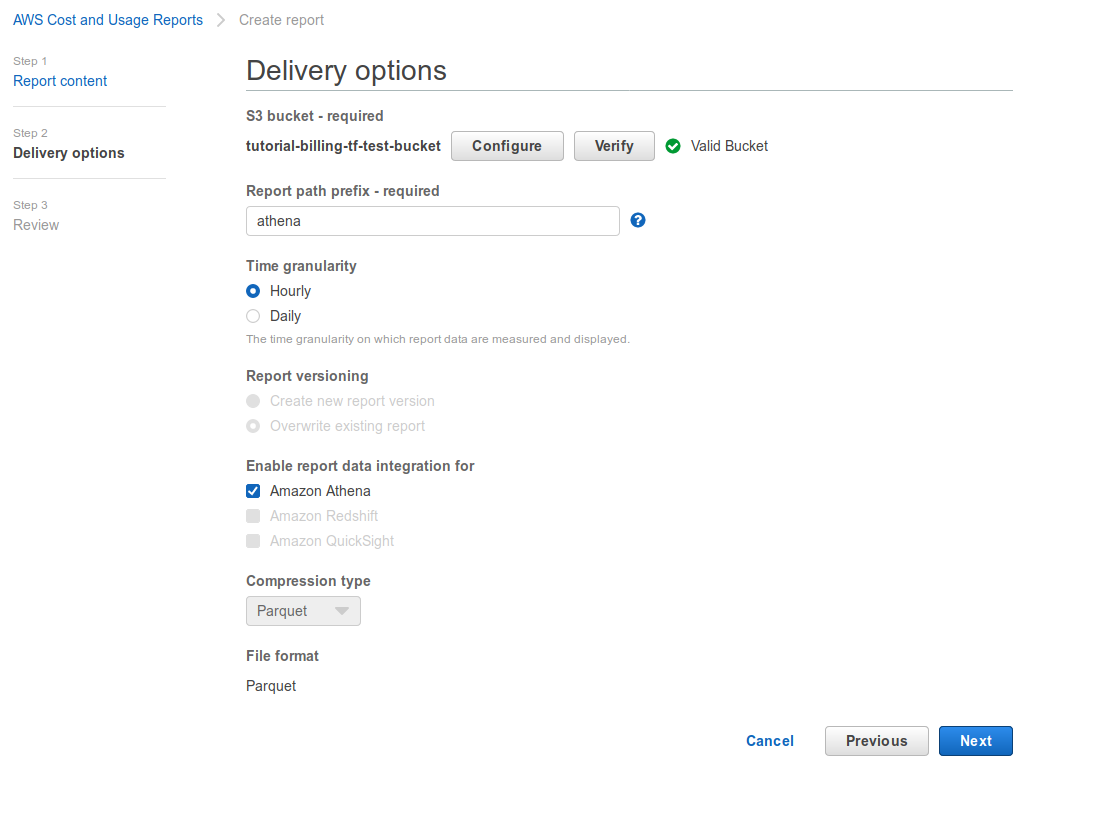Click the green Valid Bucket check icon
Image resolution: width=1110 pixels, height=820 pixels.
673,146
